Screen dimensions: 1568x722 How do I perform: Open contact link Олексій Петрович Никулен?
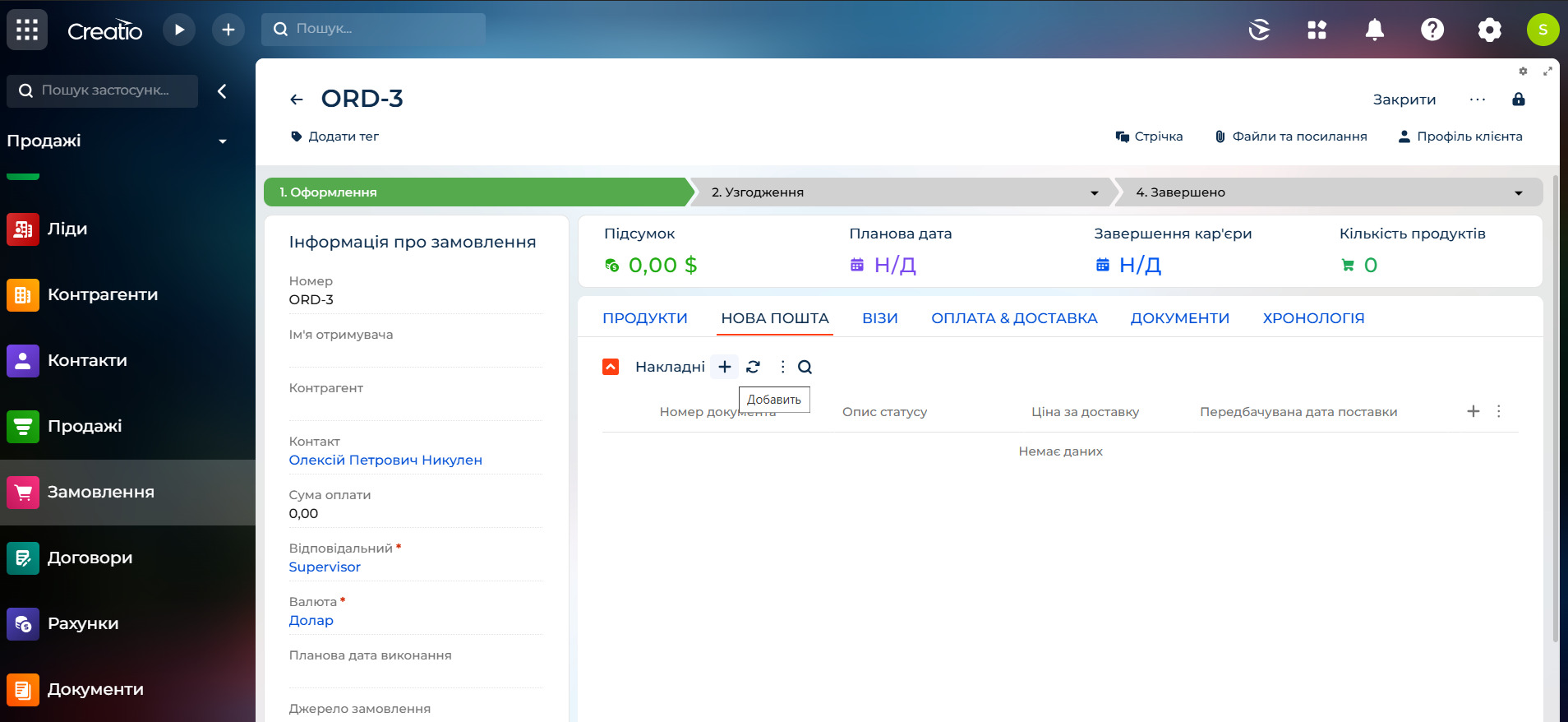click(385, 460)
